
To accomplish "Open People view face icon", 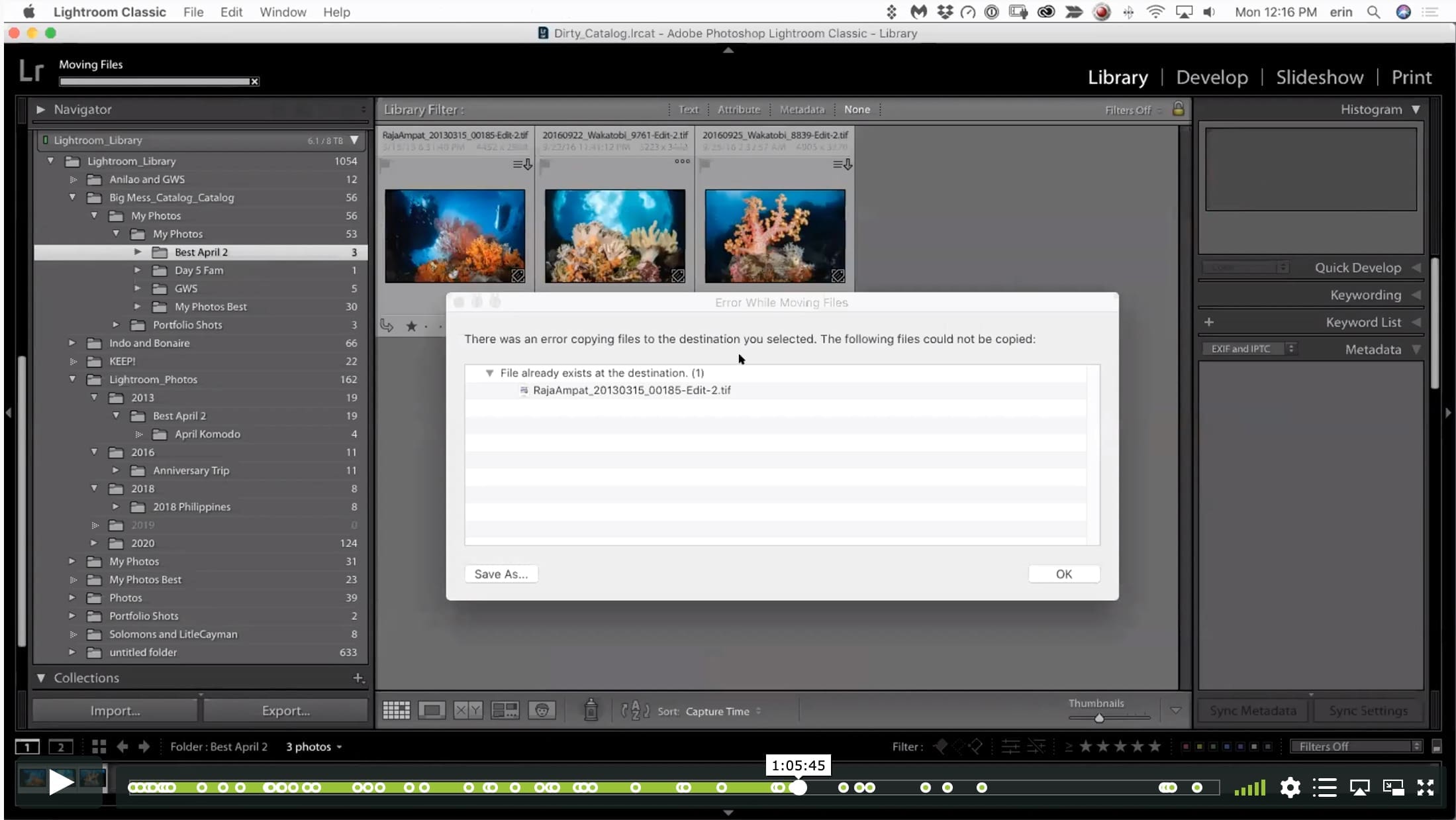I will tap(542, 711).
